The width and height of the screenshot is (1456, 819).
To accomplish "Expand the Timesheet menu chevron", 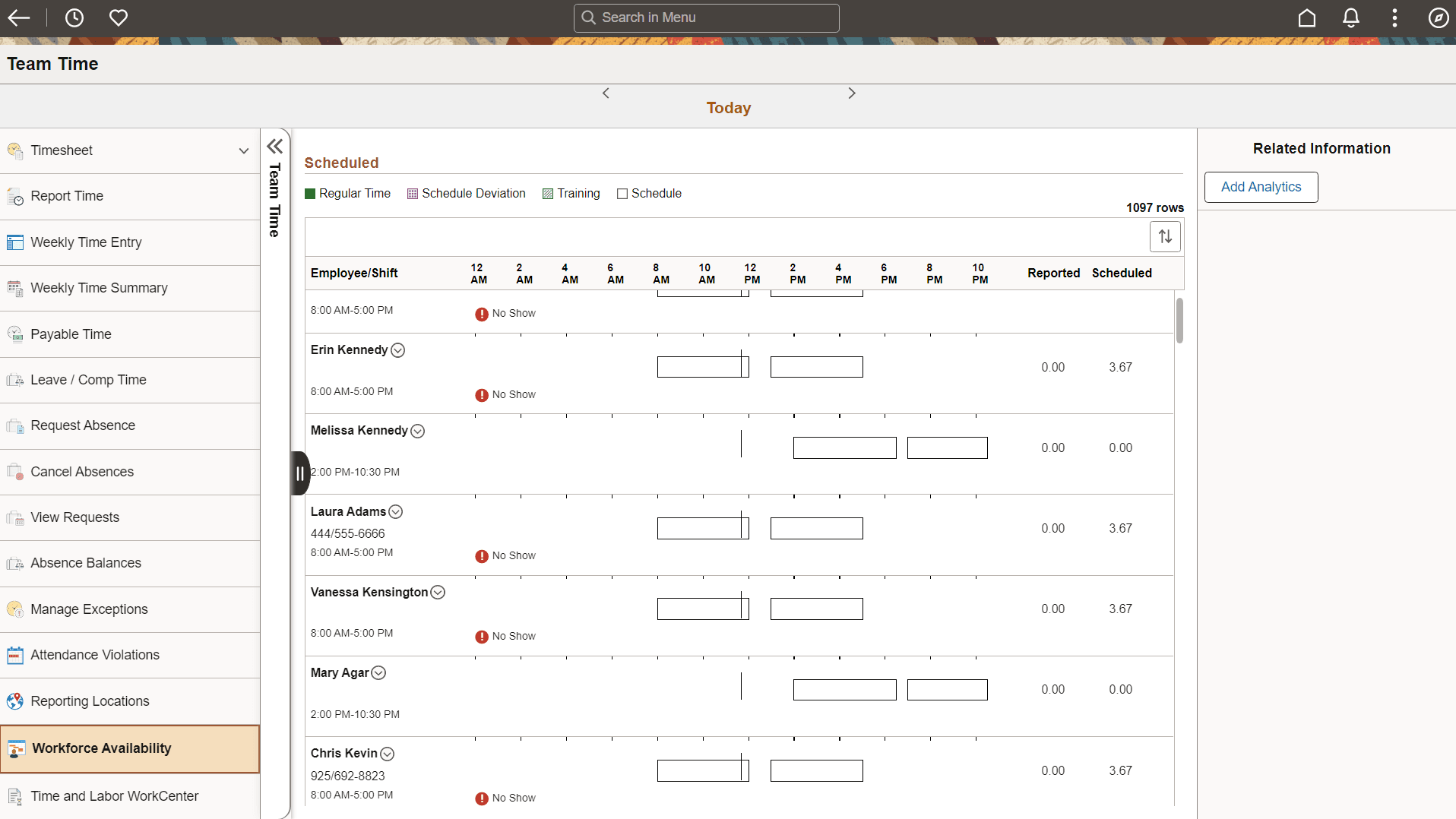I will pyautogui.click(x=244, y=150).
